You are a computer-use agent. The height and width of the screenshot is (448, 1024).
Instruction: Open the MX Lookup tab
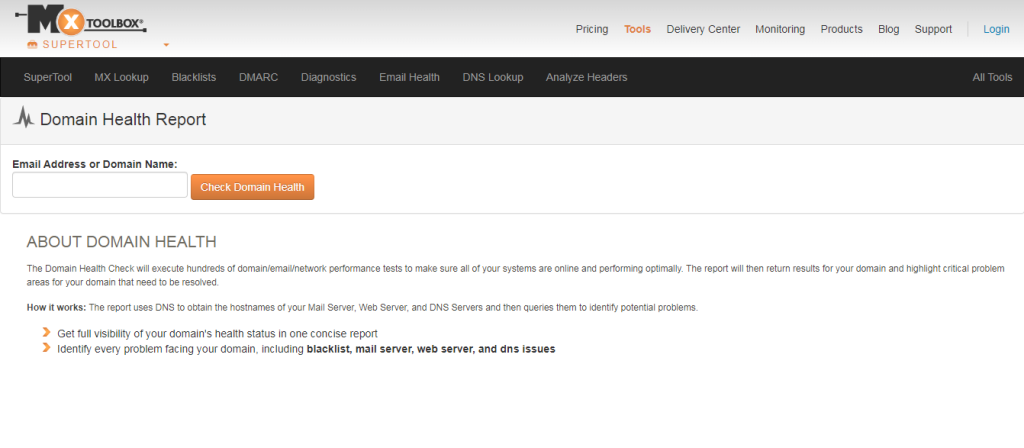(121, 77)
